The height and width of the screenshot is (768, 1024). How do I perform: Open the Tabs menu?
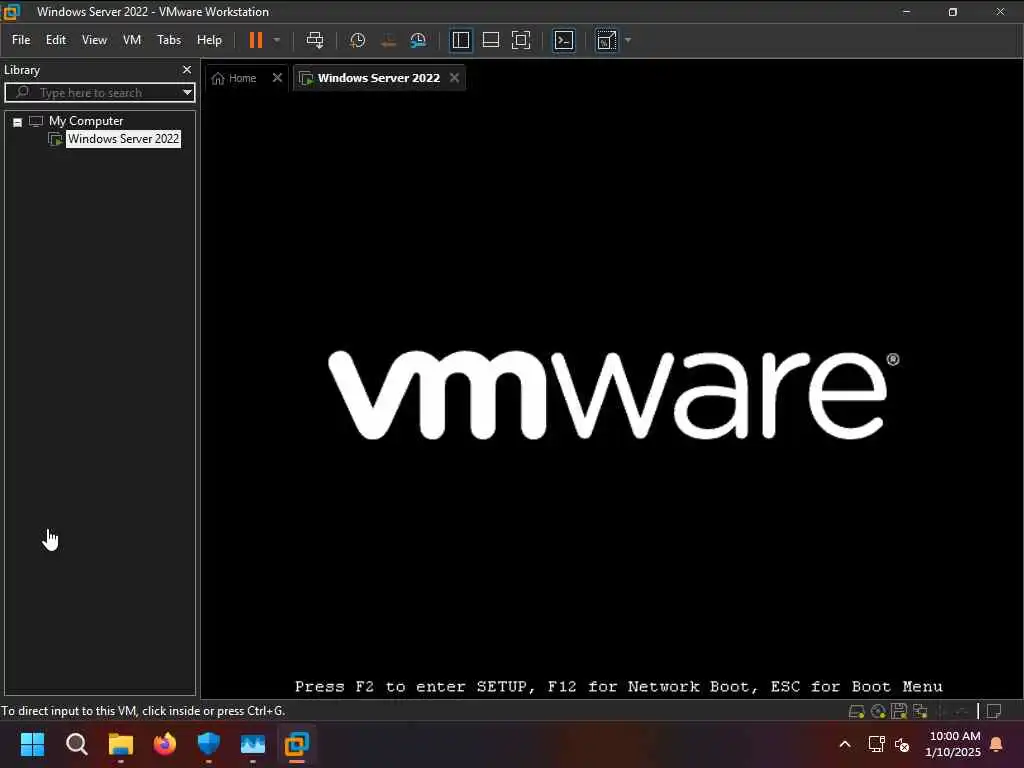click(x=168, y=40)
